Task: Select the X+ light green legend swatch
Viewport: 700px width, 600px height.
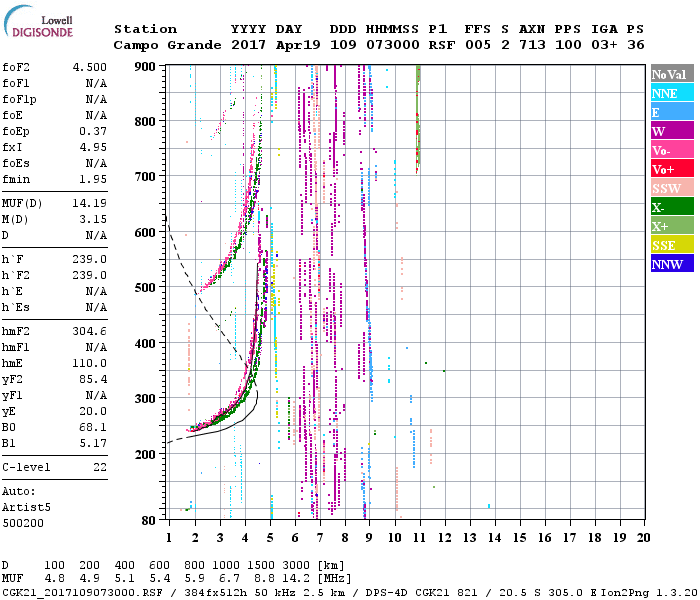Action: 672,225
